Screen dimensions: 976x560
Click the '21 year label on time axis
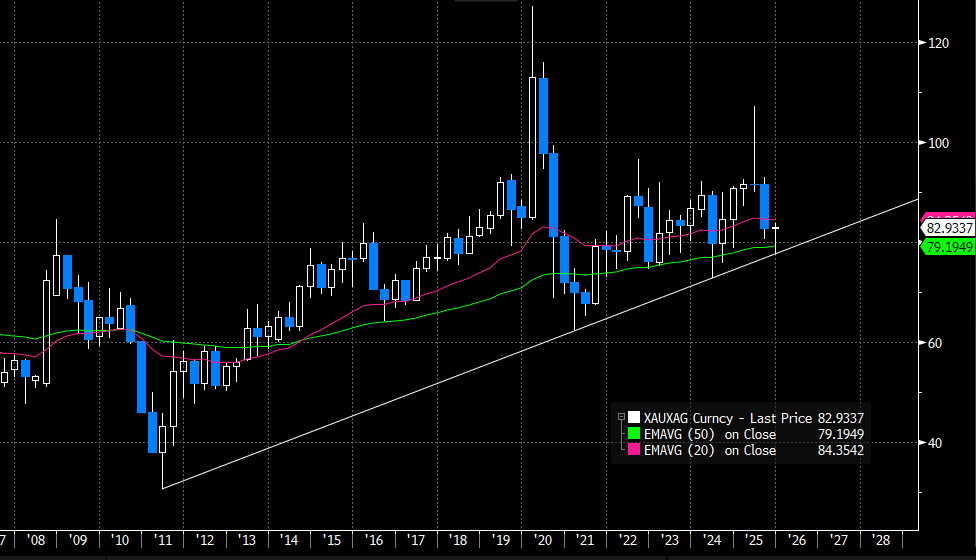point(585,540)
